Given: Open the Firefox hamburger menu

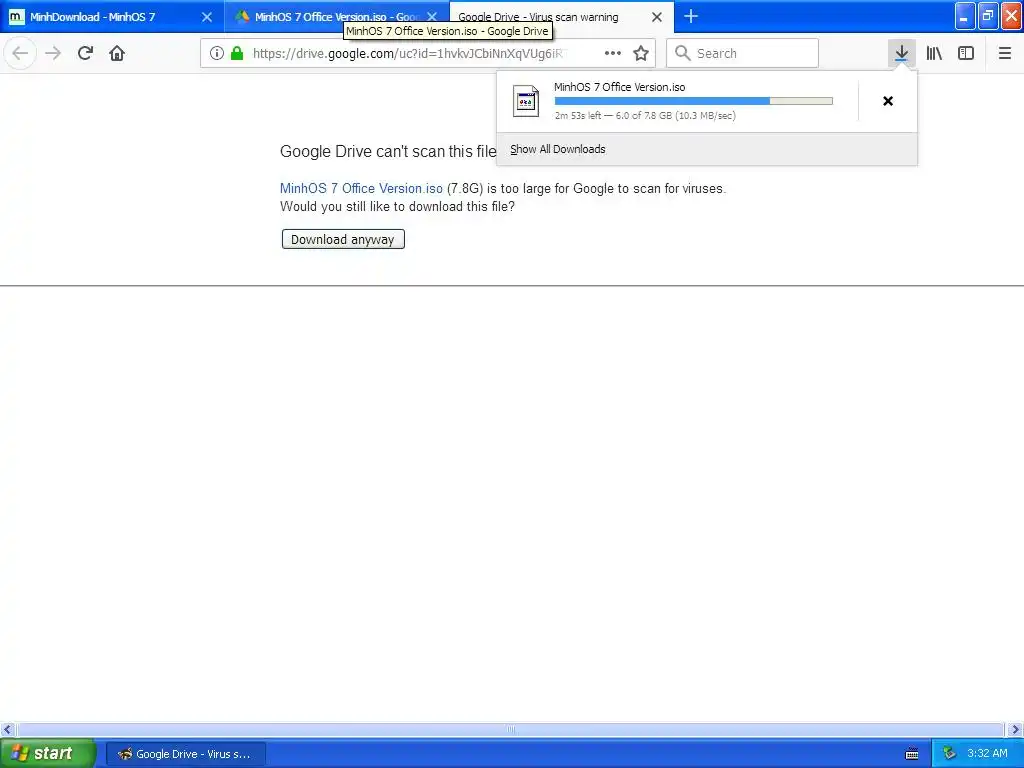Looking at the screenshot, I should 1005,53.
